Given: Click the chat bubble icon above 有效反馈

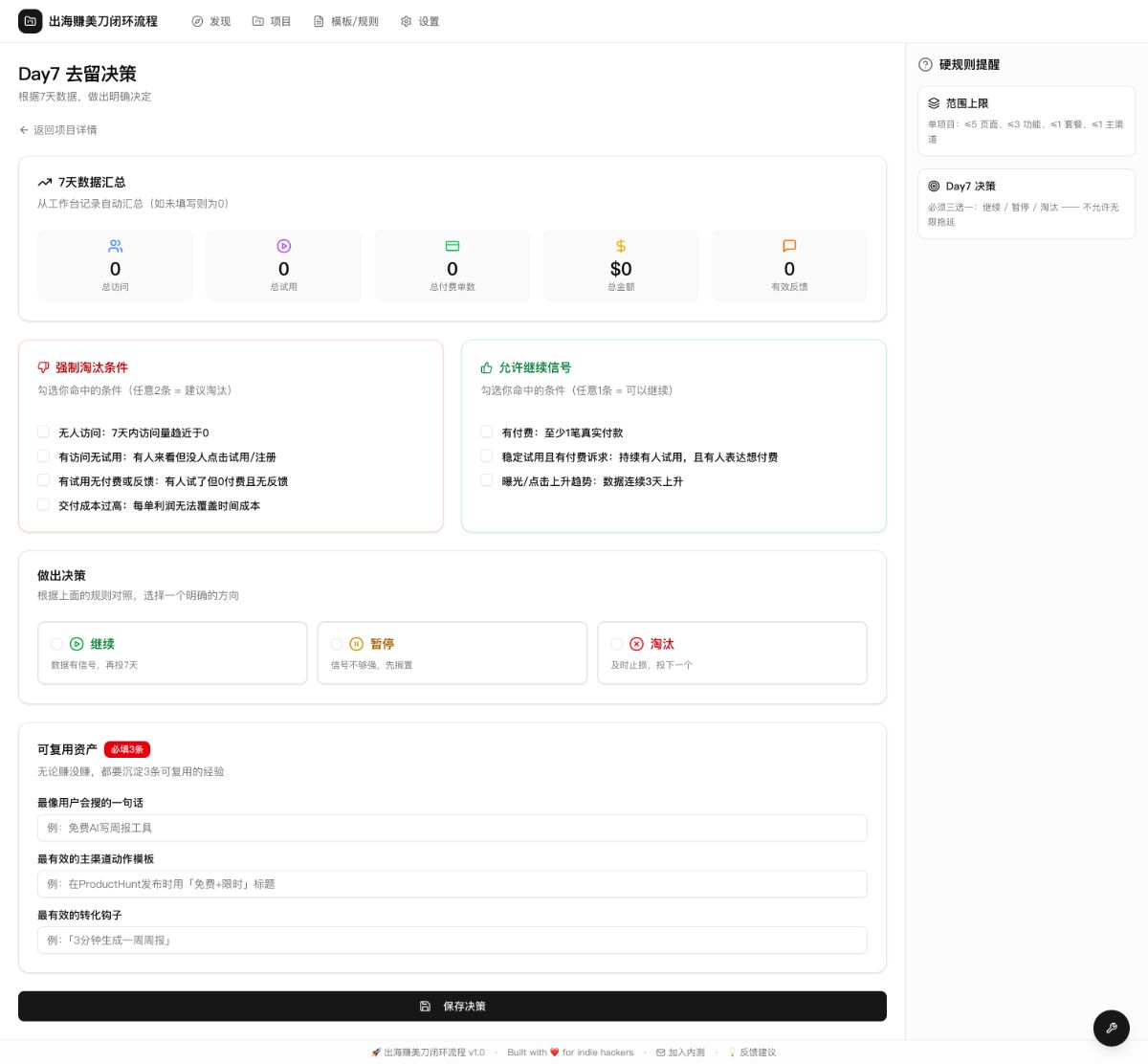Looking at the screenshot, I should tap(788, 246).
